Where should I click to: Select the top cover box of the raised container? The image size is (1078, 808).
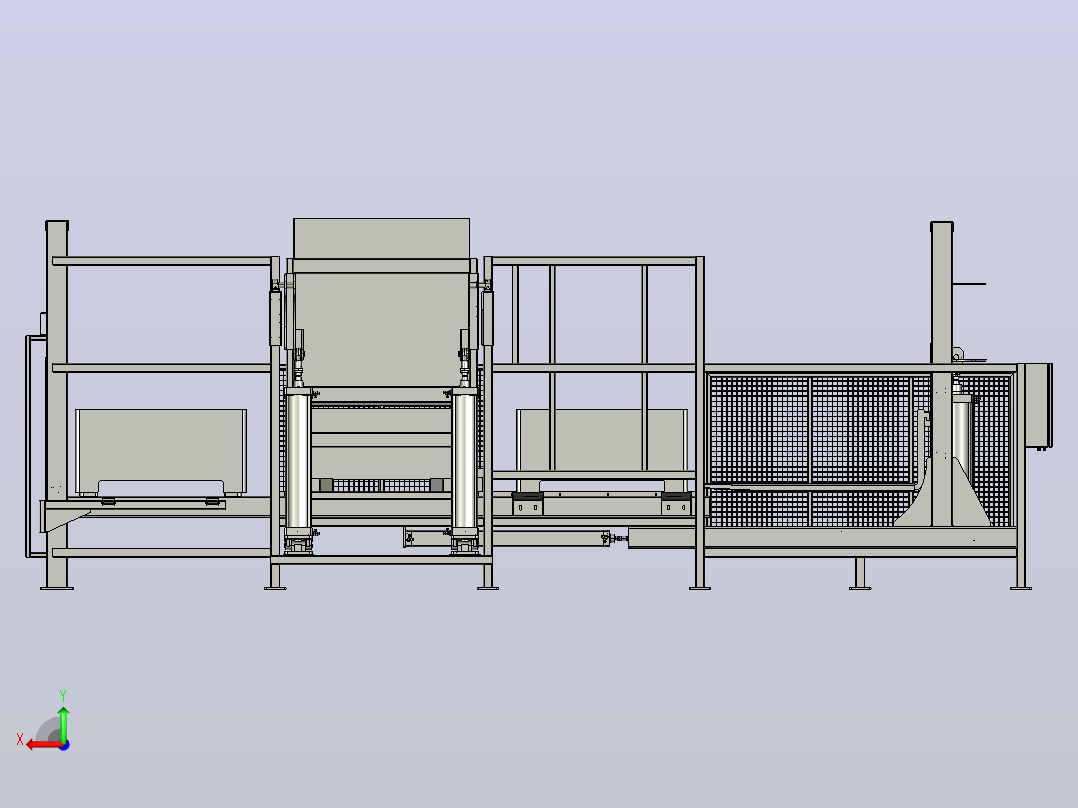coord(382,239)
